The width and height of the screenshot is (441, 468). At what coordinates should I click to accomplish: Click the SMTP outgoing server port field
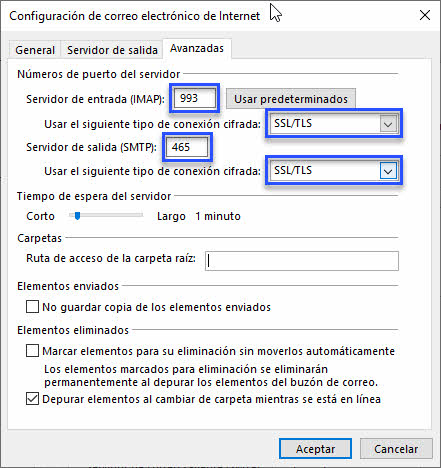187,147
